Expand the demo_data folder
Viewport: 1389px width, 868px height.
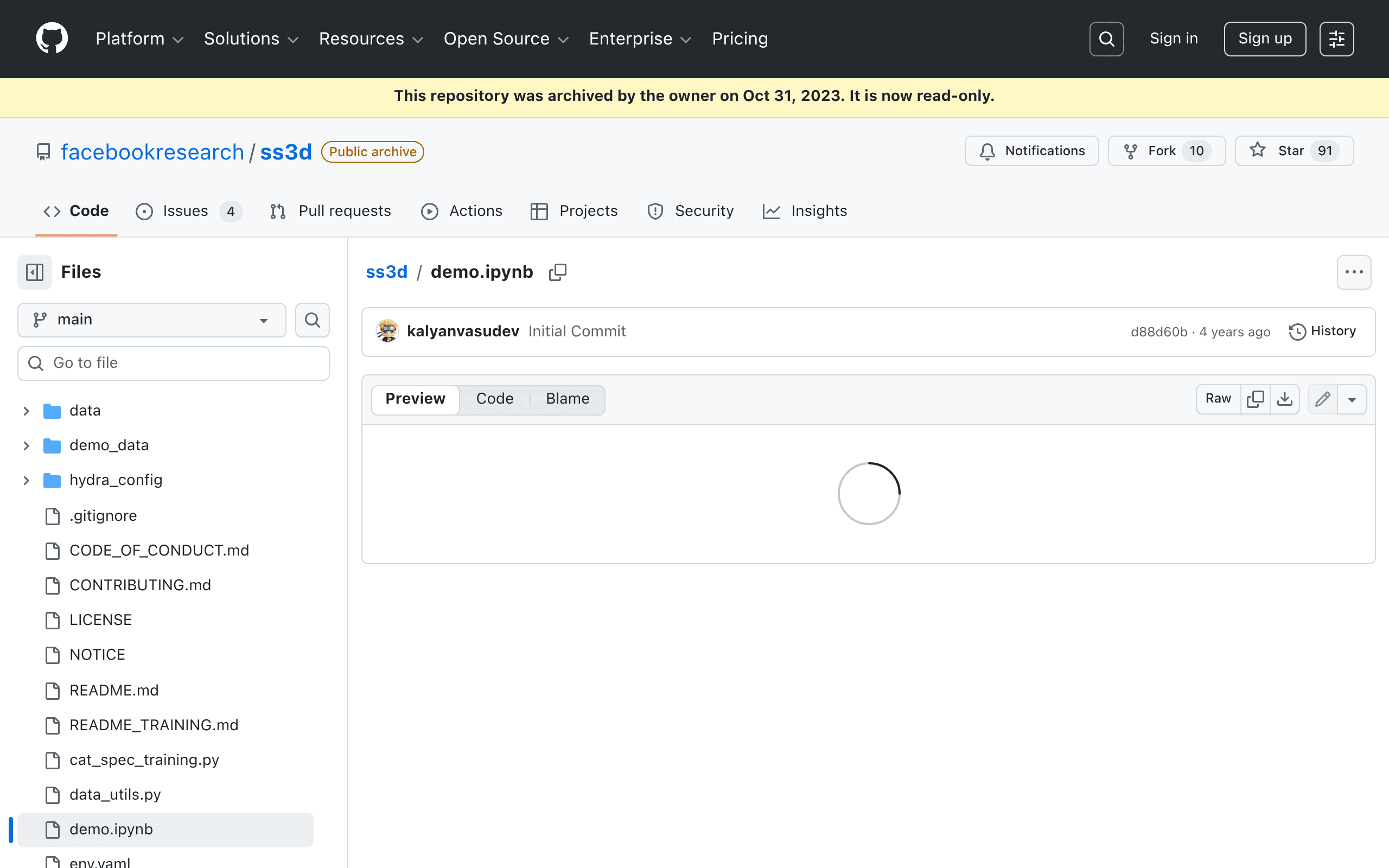26,445
